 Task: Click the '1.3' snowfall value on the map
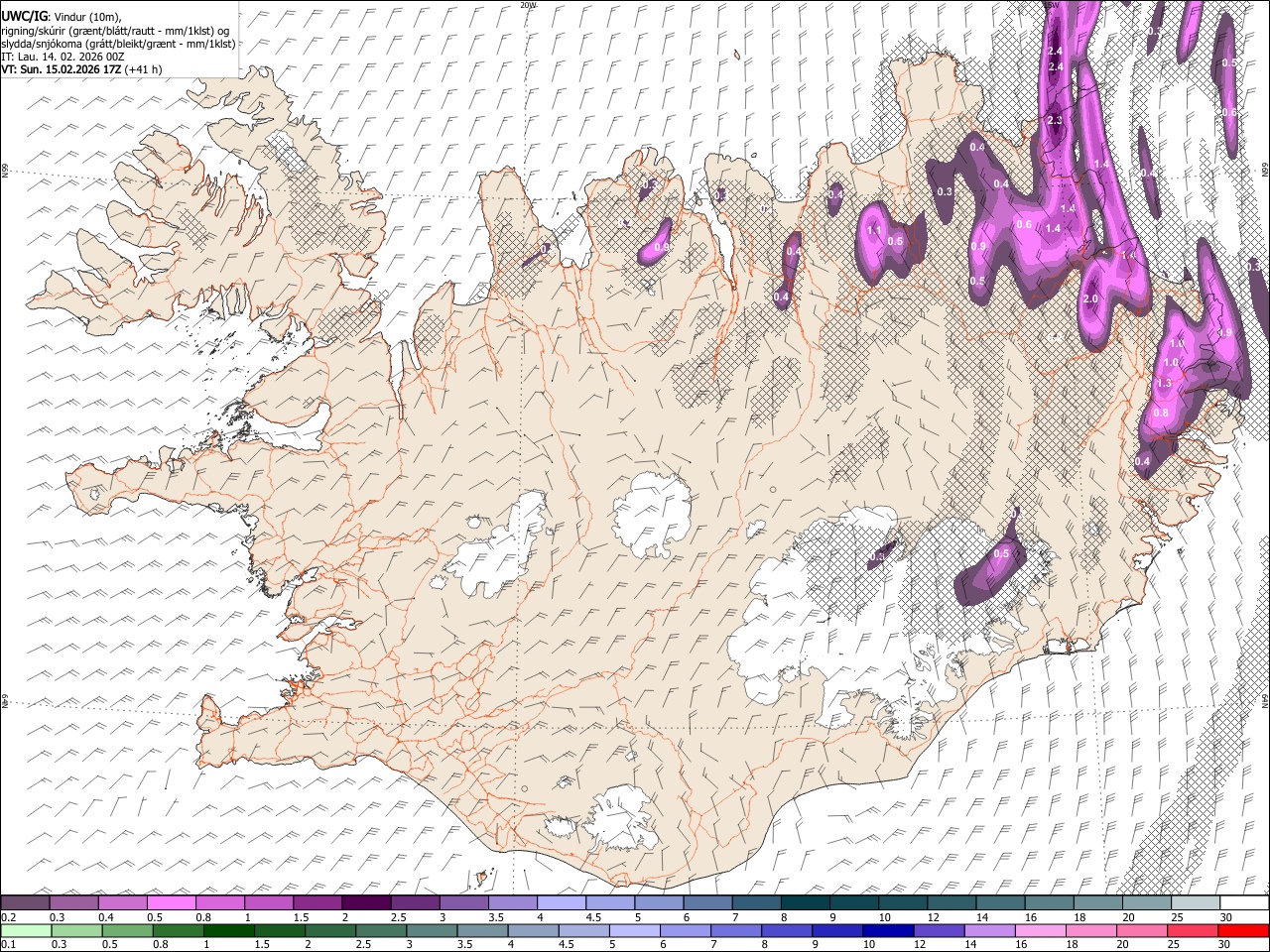point(1164,383)
